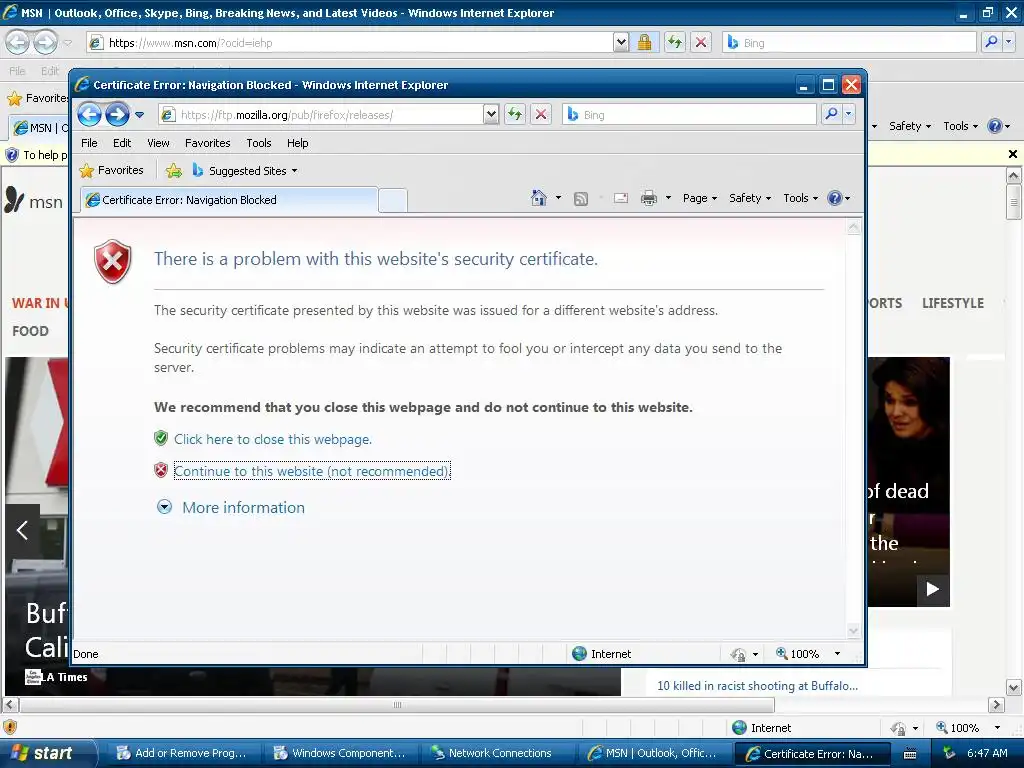Image resolution: width=1024 pixels, height=768 pixels.
Task: Click Continue to this website link
Action: [x=312, y=471]
